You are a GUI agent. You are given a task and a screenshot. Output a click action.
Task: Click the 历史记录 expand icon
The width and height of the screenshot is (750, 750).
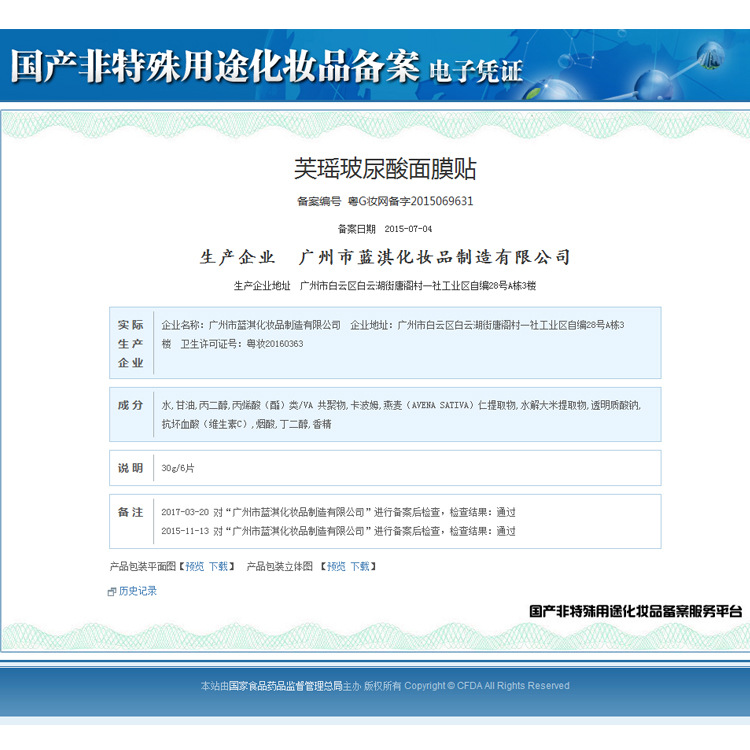(112, 592)
